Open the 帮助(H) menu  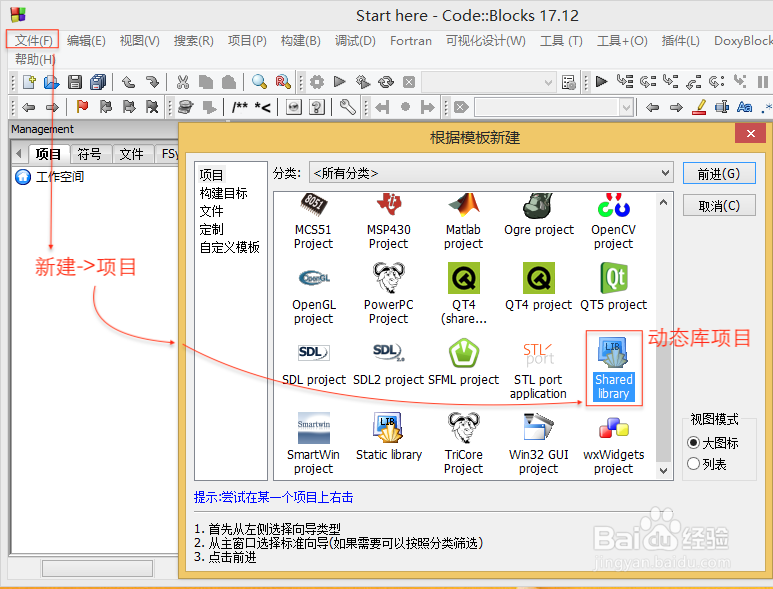[35, 59]
